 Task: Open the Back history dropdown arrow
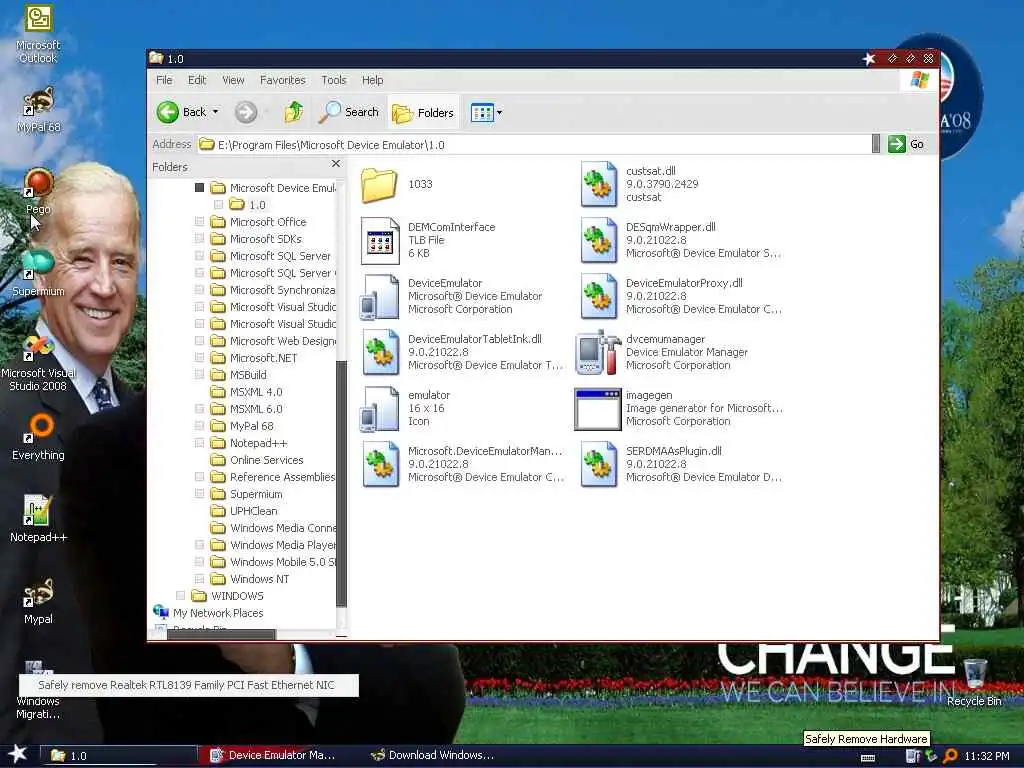pyautogui.click(x=216, y=112)
